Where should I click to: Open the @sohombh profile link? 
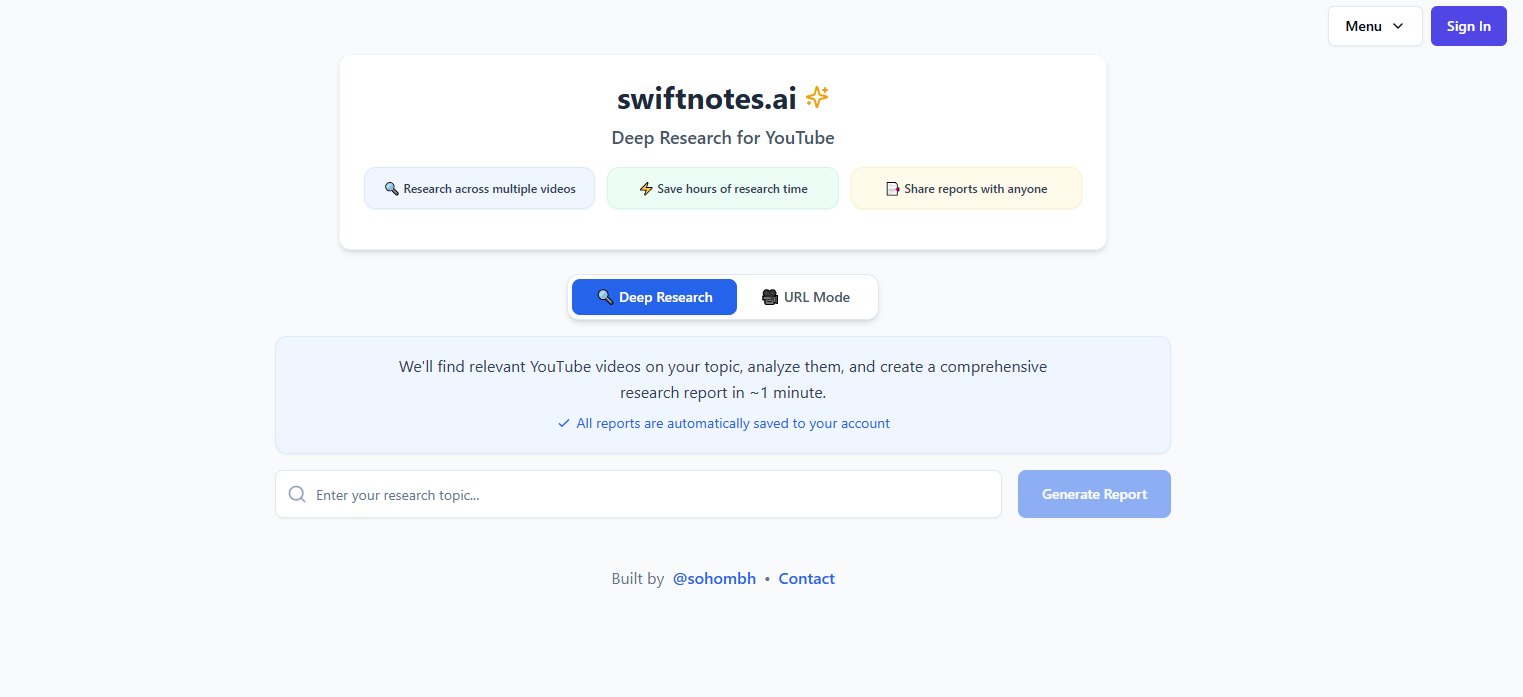point(714,579)
